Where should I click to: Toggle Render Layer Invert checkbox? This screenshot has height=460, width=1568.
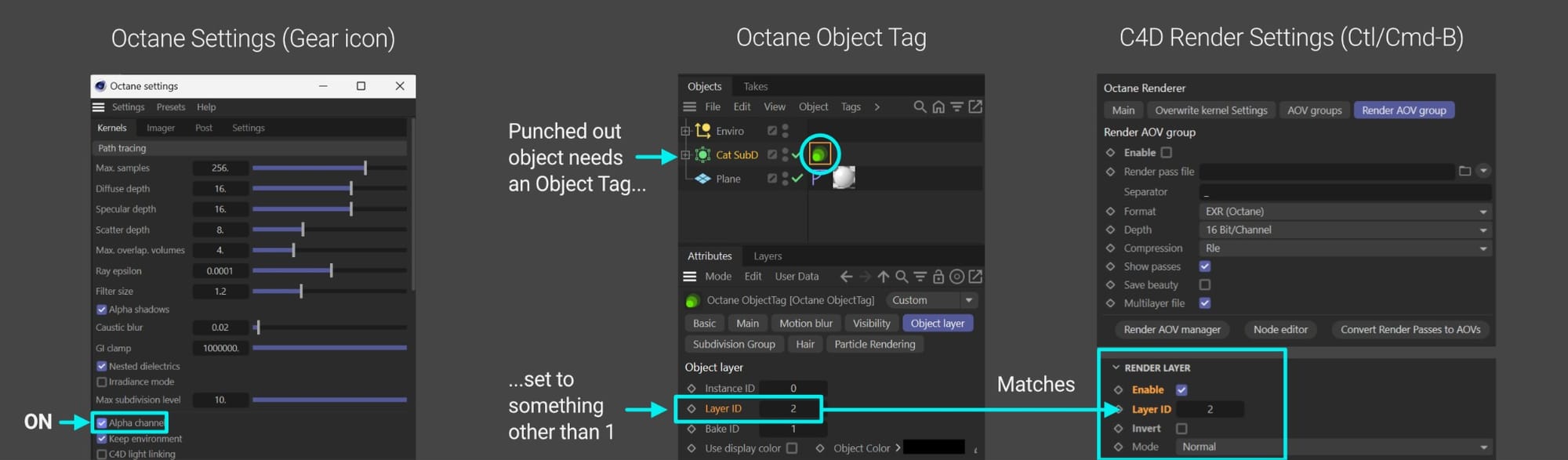(x=1181, y=429)
